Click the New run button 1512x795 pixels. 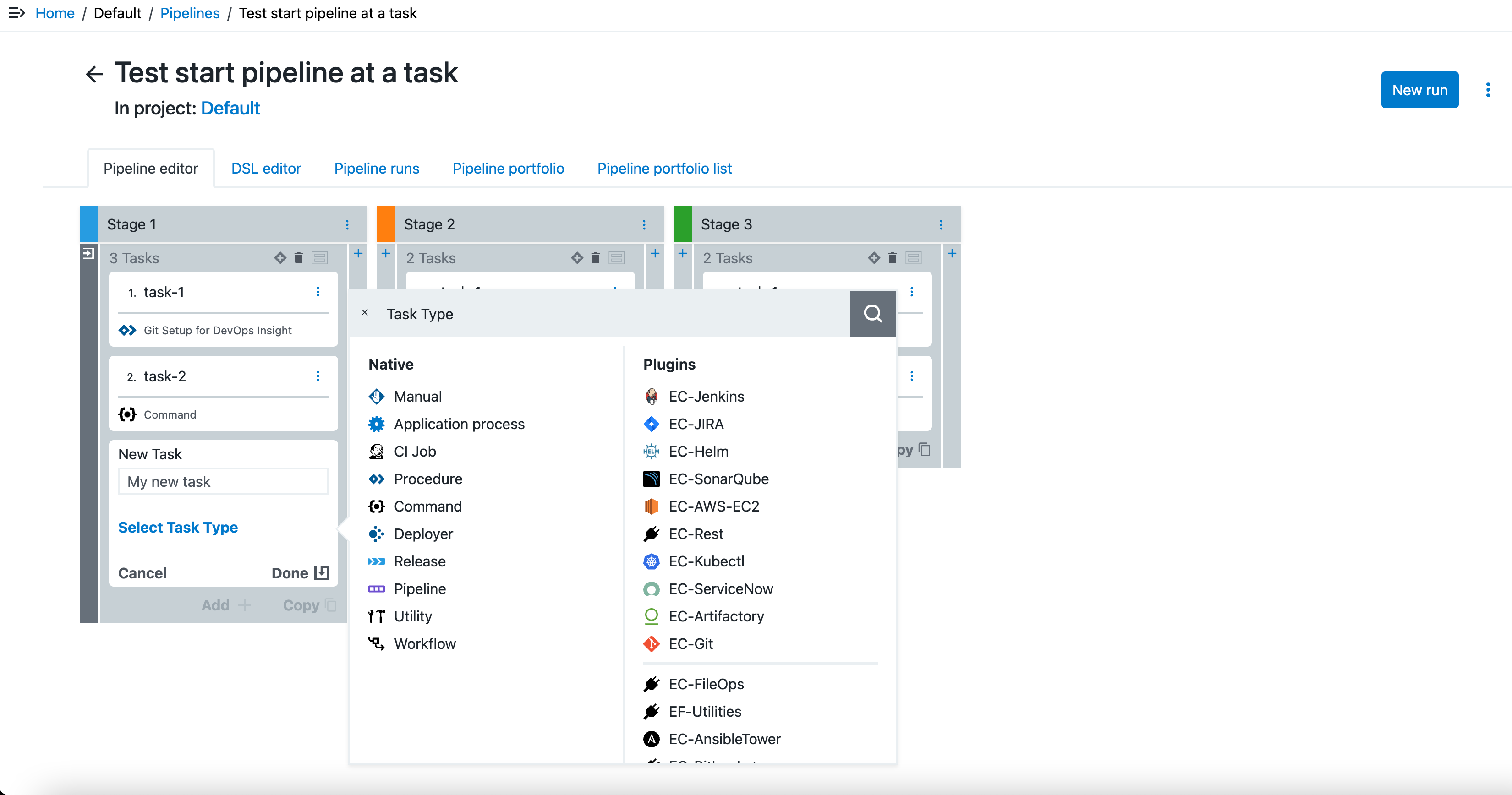pyautogui.click(x=1419, y=90)
